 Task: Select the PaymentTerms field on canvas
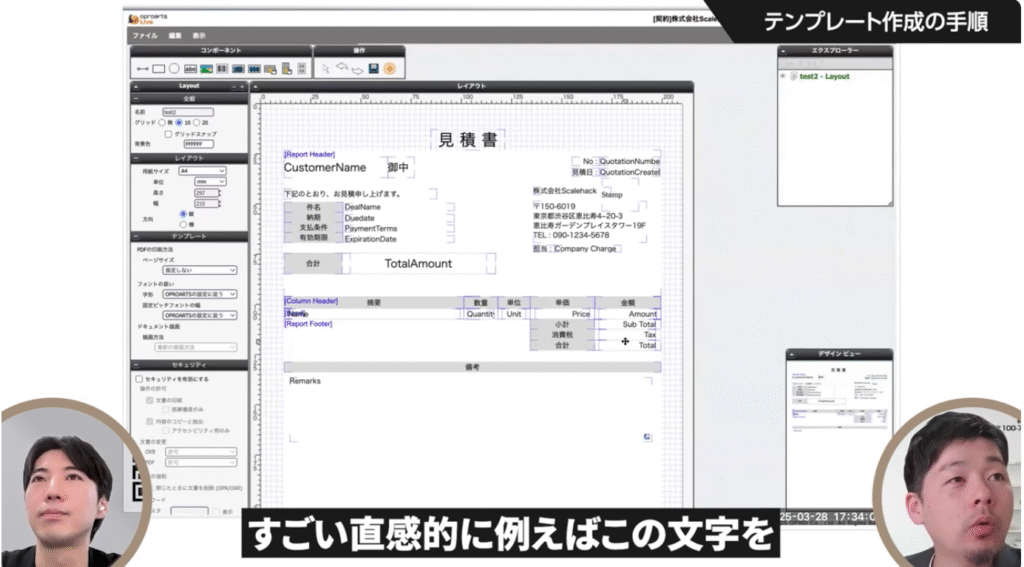(x=371, y=229)
